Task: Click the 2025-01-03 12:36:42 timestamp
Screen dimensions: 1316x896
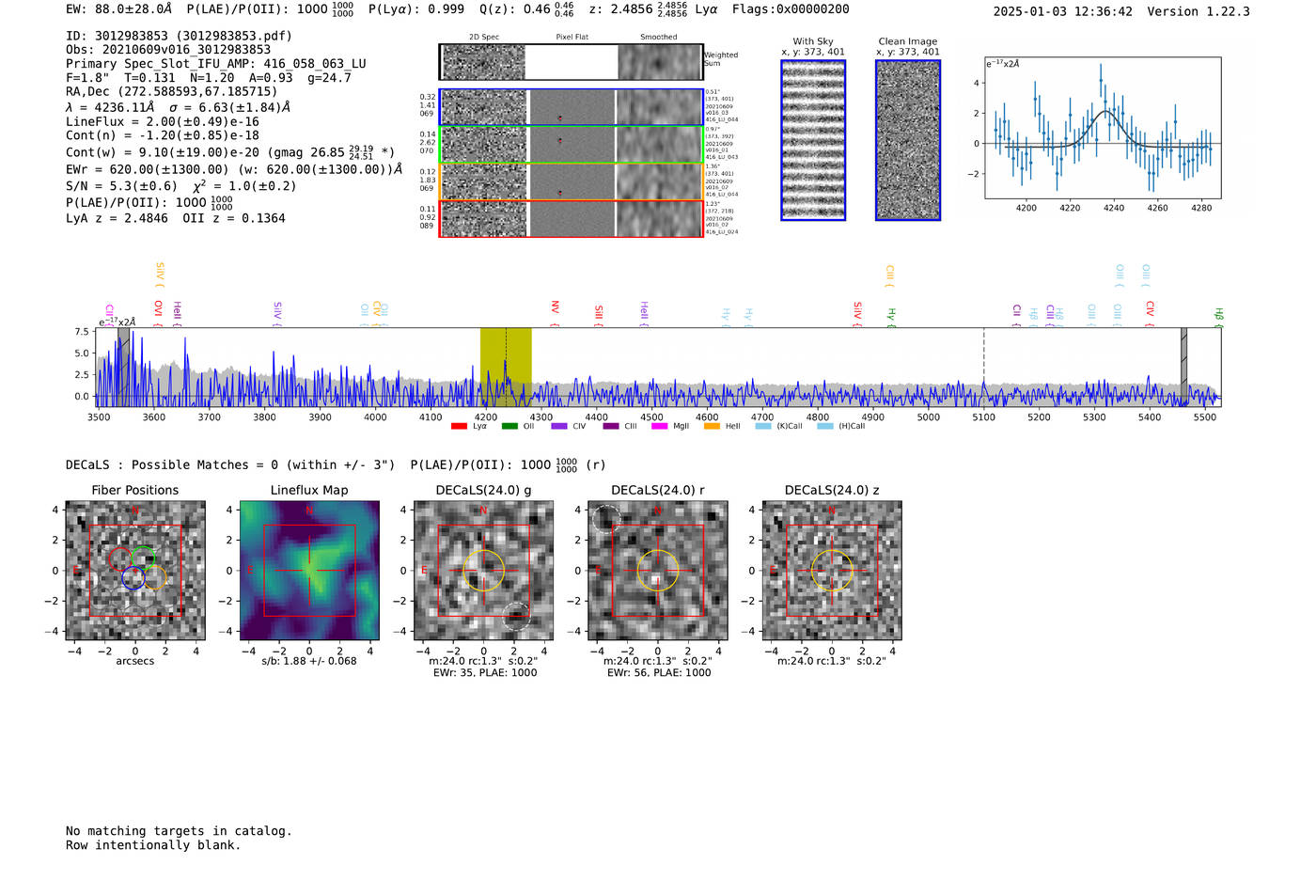Action: click(x=1063, y=12)
